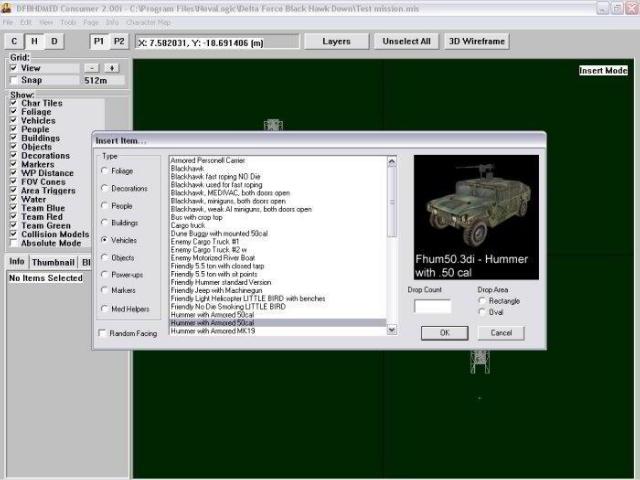The height and width of the screenshot is (480, 640).
Task: Cancel the Insert Item dialog
Action: (x=501, y=333)
